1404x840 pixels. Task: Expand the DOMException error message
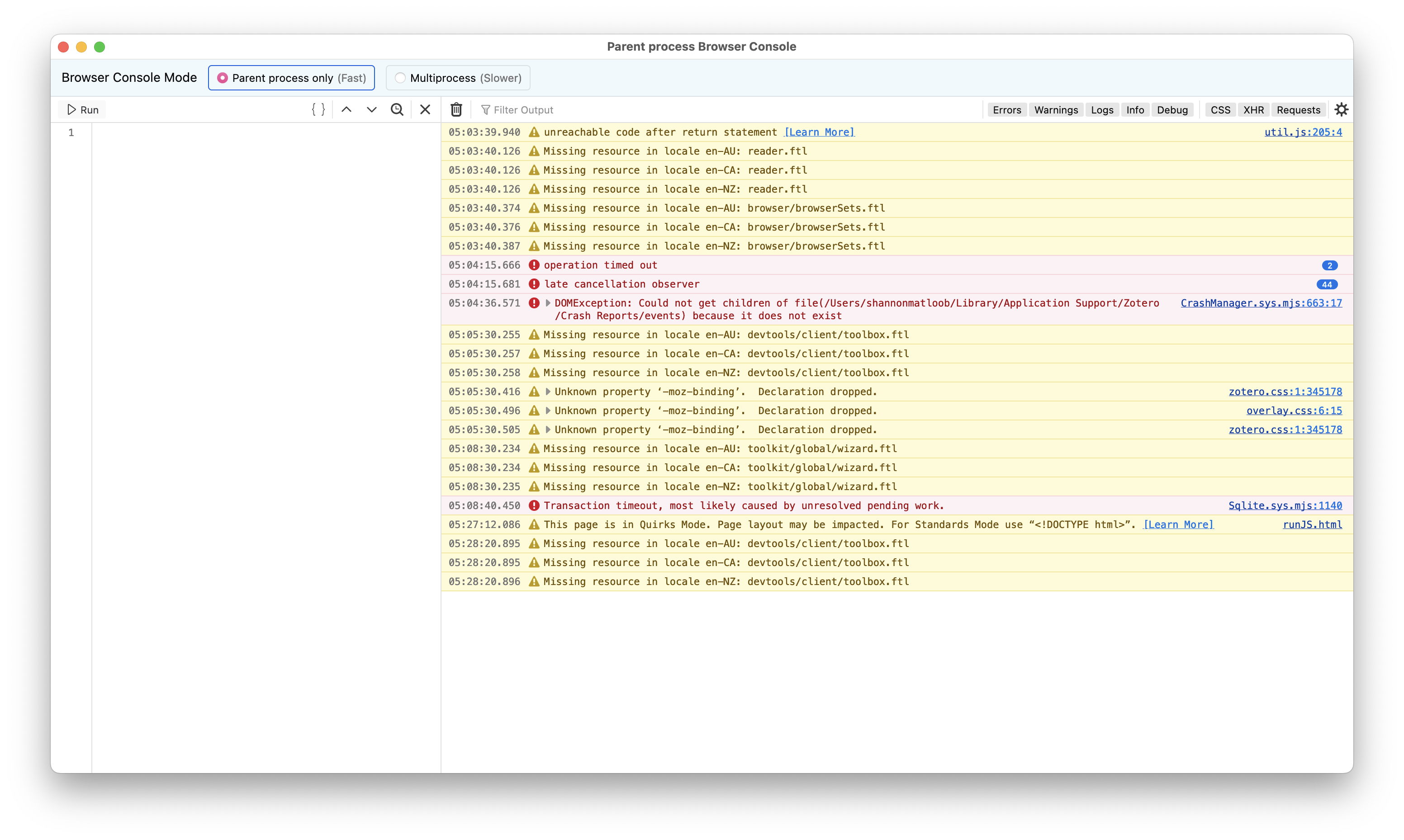[548, 303]
